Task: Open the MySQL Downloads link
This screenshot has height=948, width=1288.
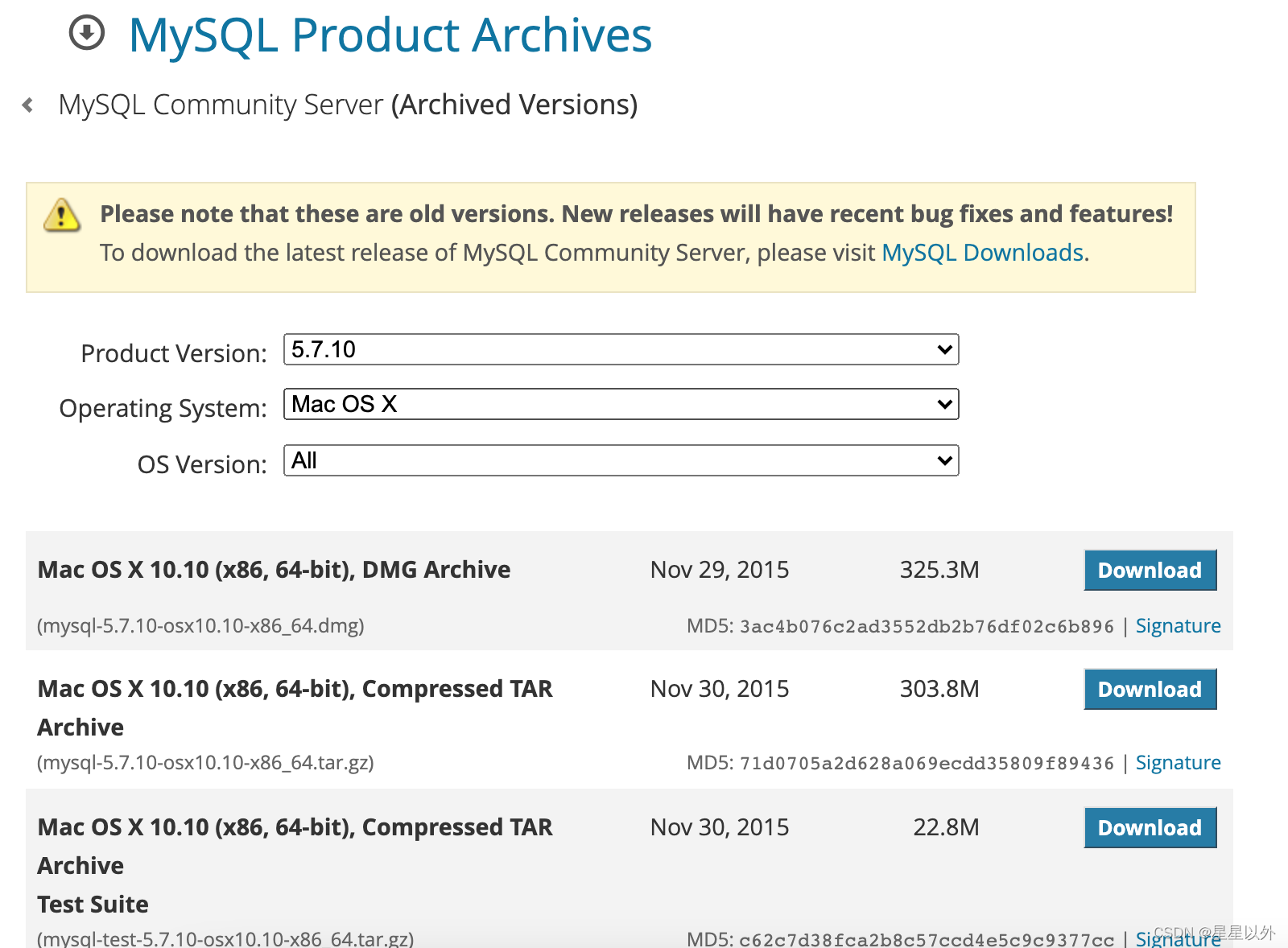Action: (x=983, y=253)
